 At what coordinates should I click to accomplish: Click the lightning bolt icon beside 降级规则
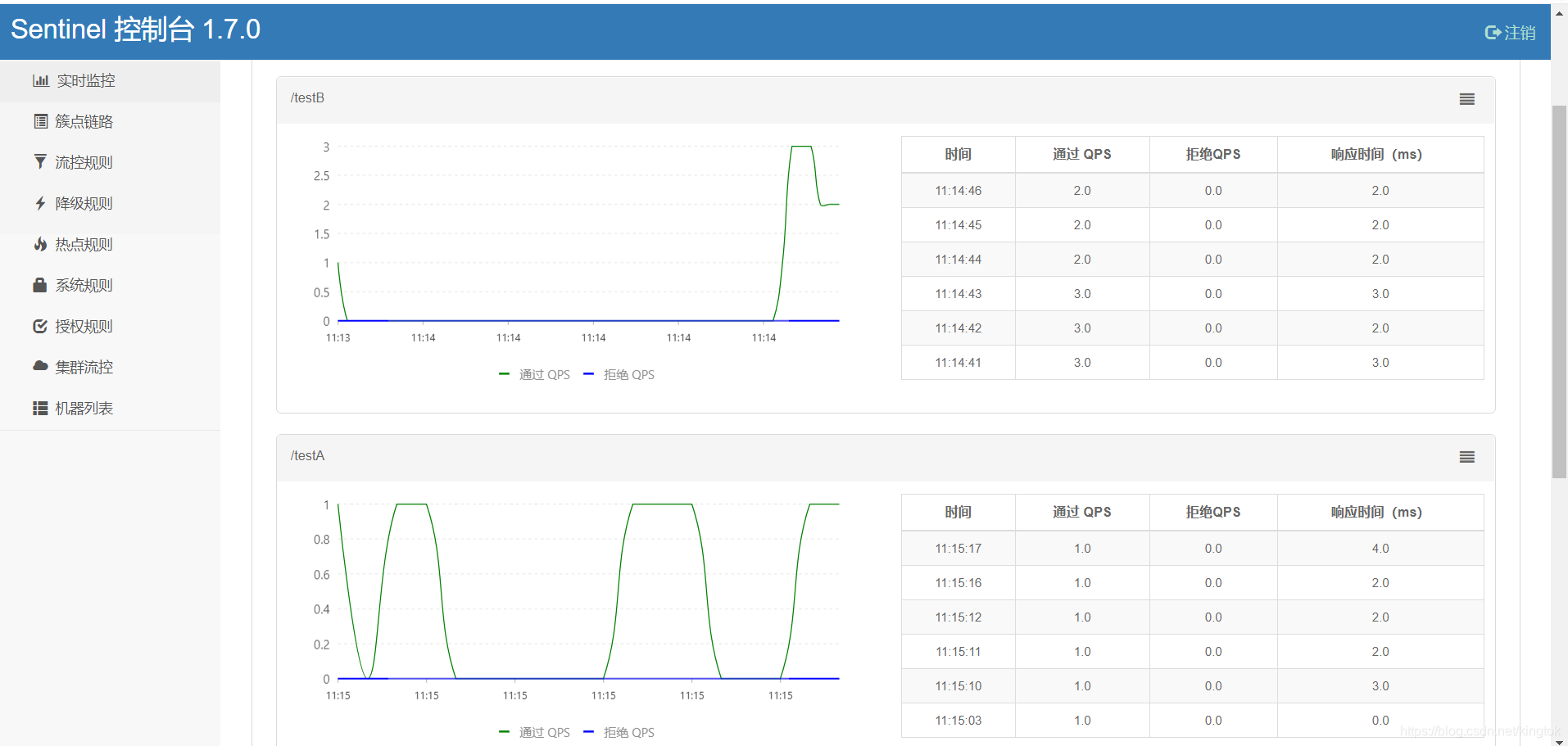pos(40,203)
